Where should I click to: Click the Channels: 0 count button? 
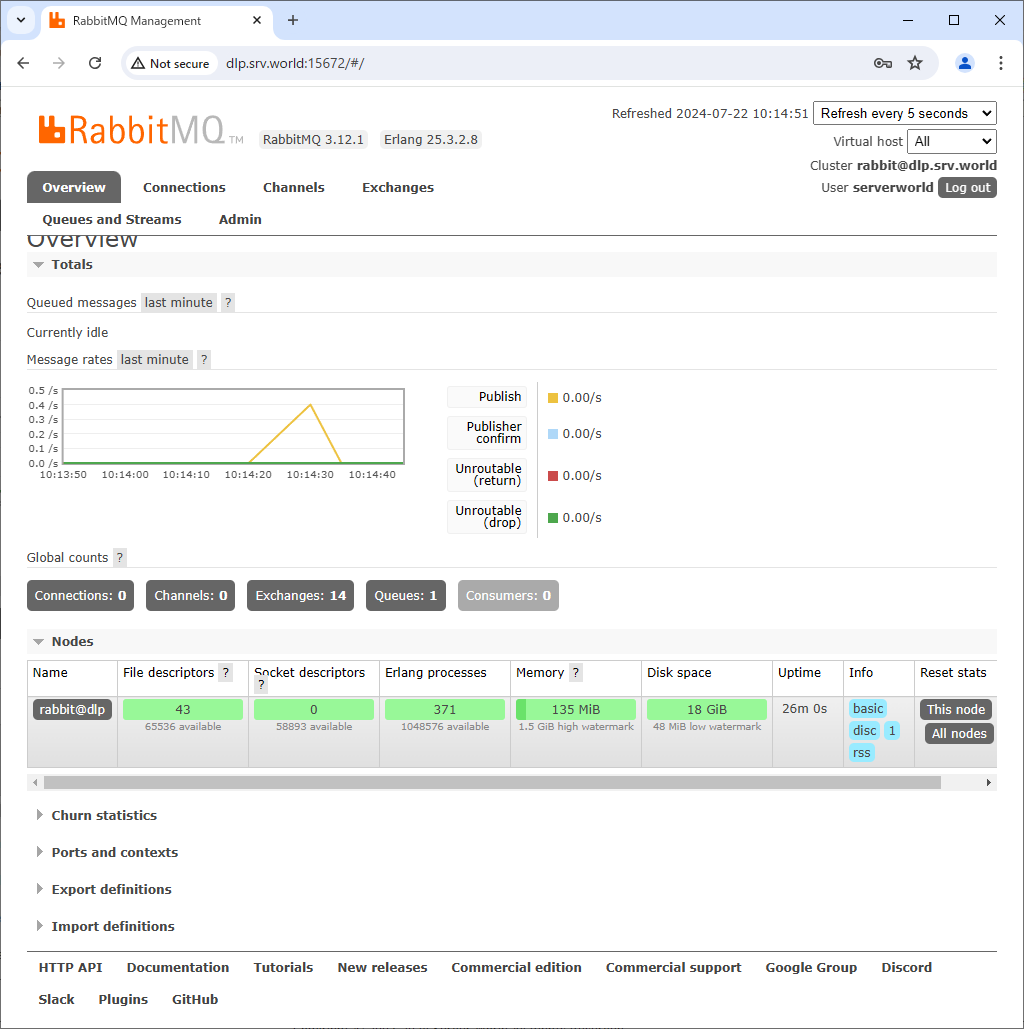[190, 595]
